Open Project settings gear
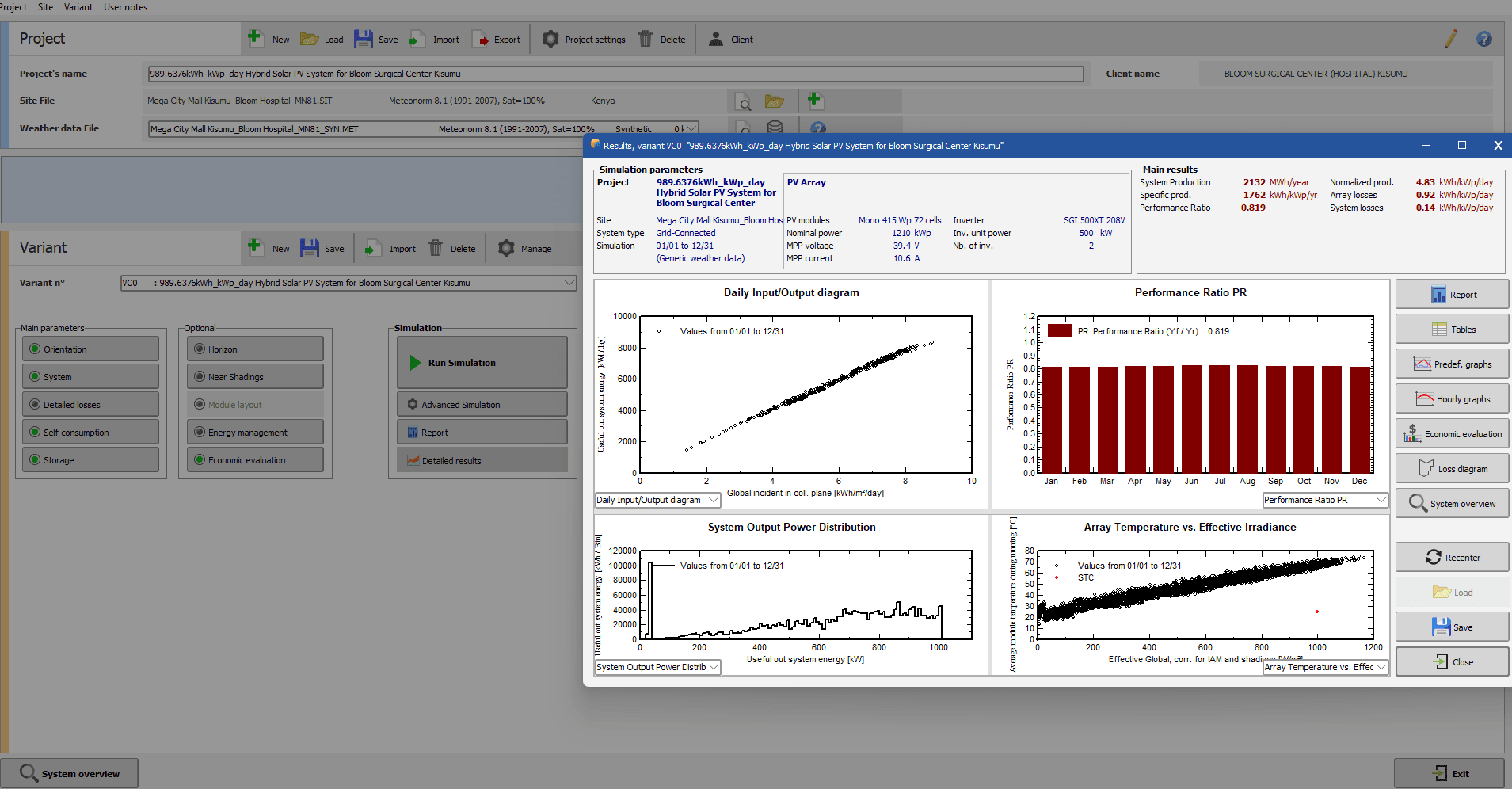1512x789 pixels. click(x=550, y=39)
